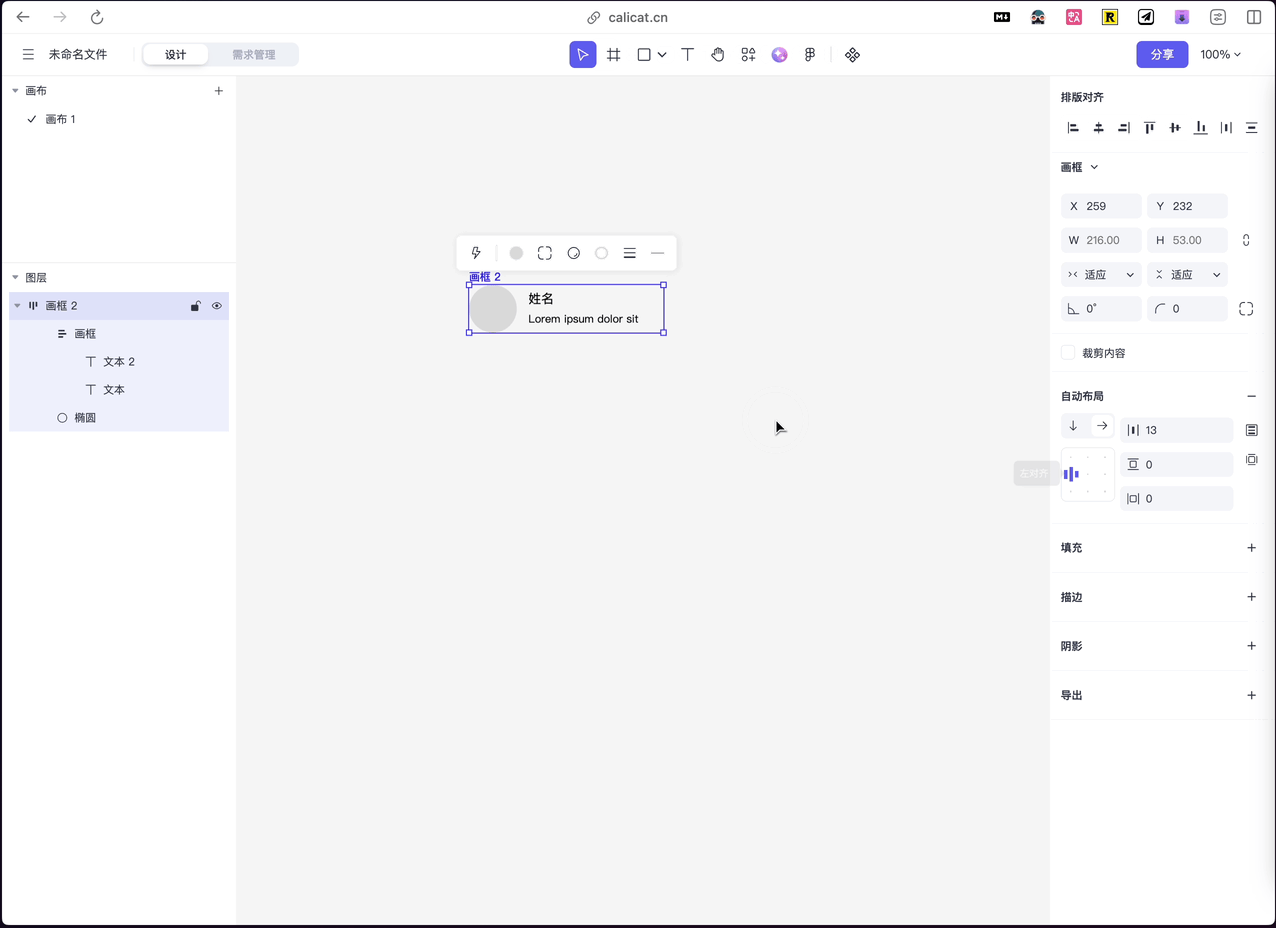This screenshot has height=928, width=1276.
Task: Toggle visibility of the 画框 2 layer
Action: (217, 305)
